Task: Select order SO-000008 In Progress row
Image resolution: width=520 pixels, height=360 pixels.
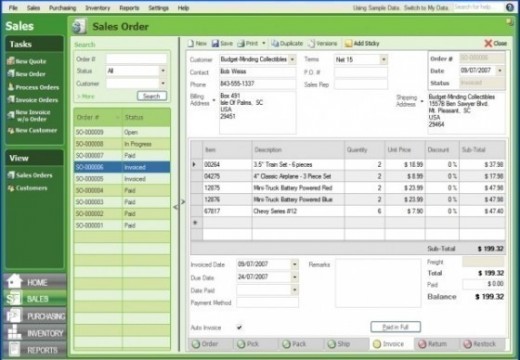Action: (x=122, y=144)
